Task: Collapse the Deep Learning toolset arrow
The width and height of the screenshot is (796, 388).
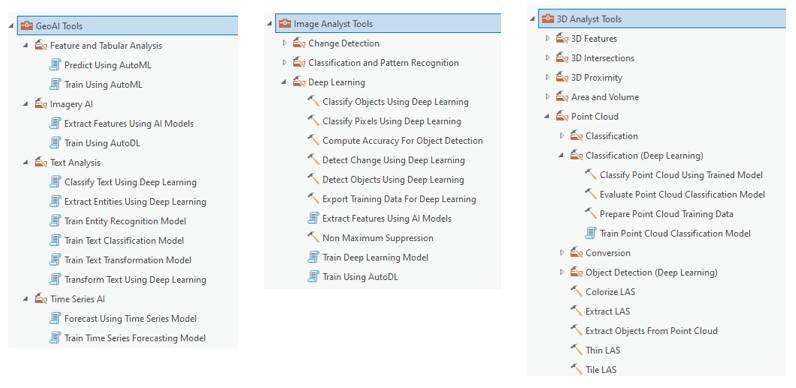Action: coord(284,82)
